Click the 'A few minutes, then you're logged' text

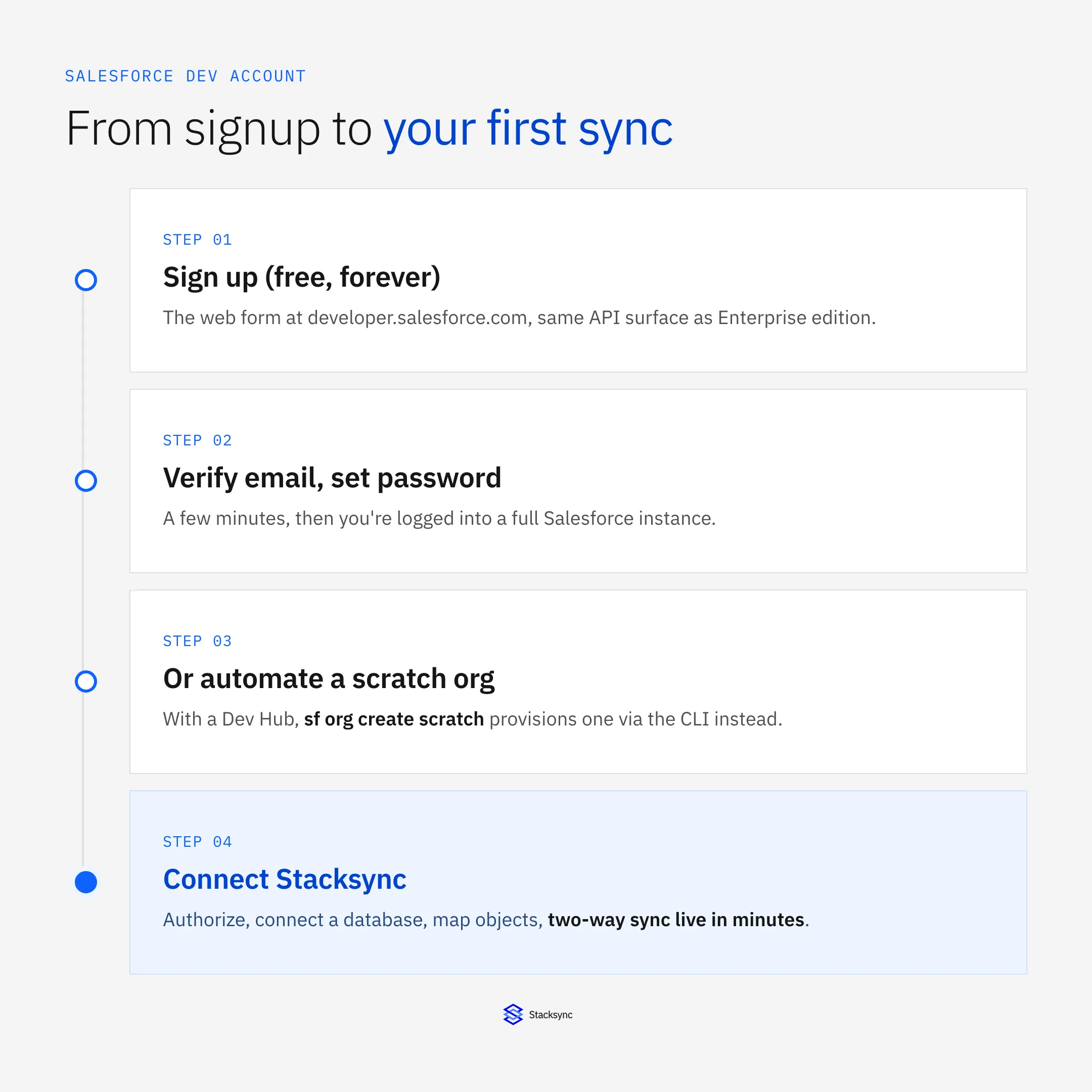pyautogui.click(x=439, y=518)
